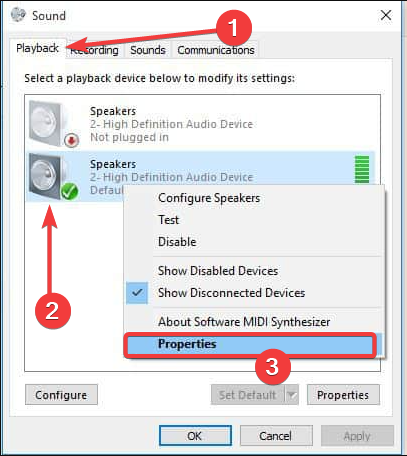407x456 pixels.
Task: Select Test in the context menu
Action: (168, 220)
